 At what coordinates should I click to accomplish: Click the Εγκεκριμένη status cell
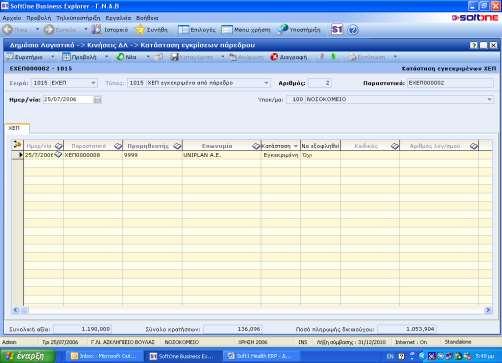[x=281, y=155]
